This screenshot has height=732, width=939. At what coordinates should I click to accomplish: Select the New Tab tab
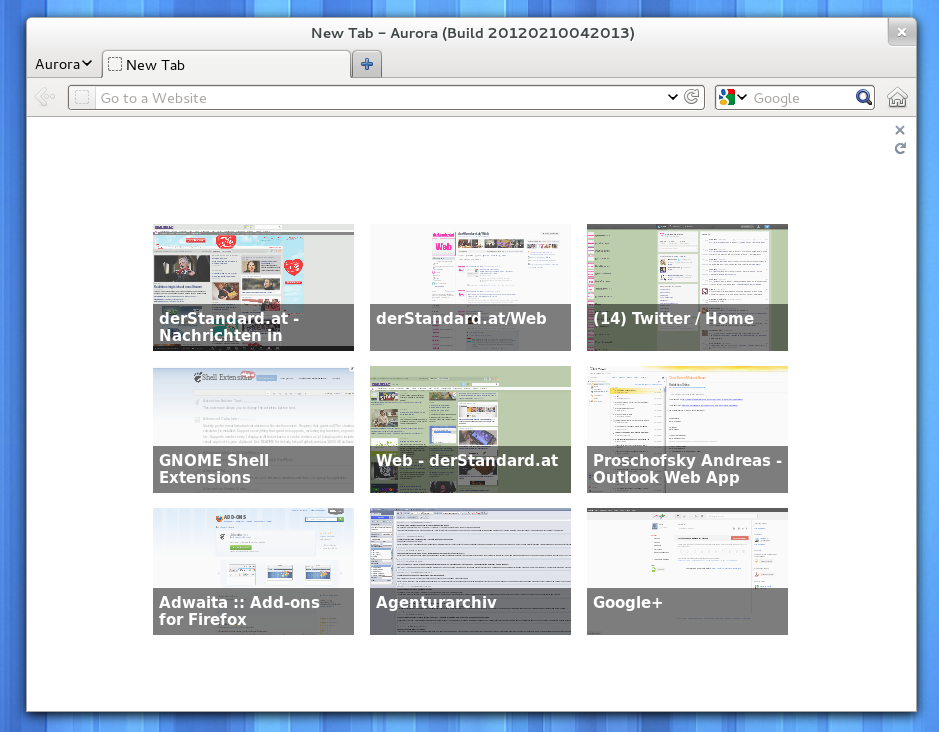(226, 65)
